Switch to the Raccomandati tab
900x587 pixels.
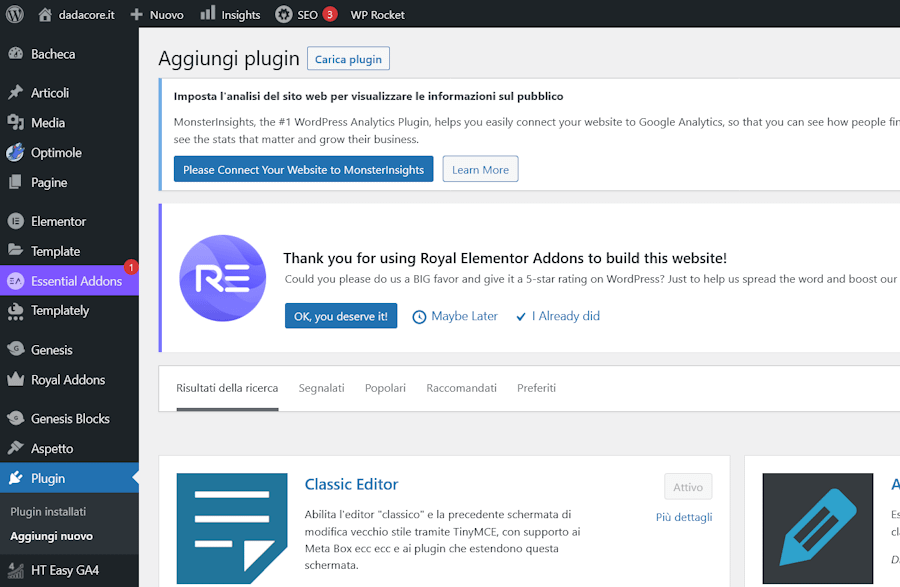[461, 388]
